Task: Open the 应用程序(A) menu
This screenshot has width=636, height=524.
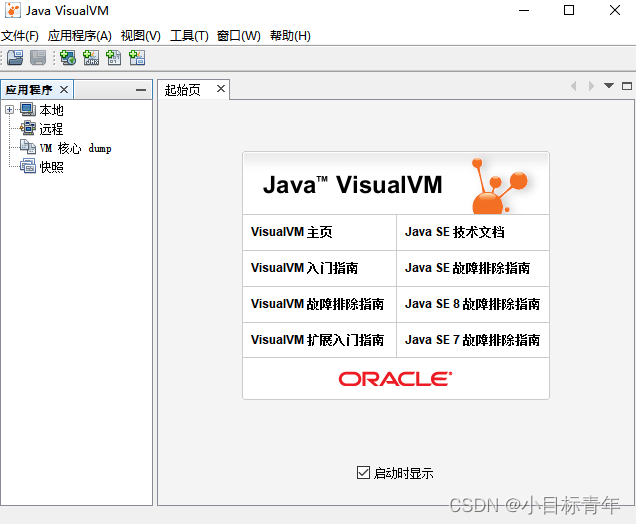Action: (x=80, y=36)
